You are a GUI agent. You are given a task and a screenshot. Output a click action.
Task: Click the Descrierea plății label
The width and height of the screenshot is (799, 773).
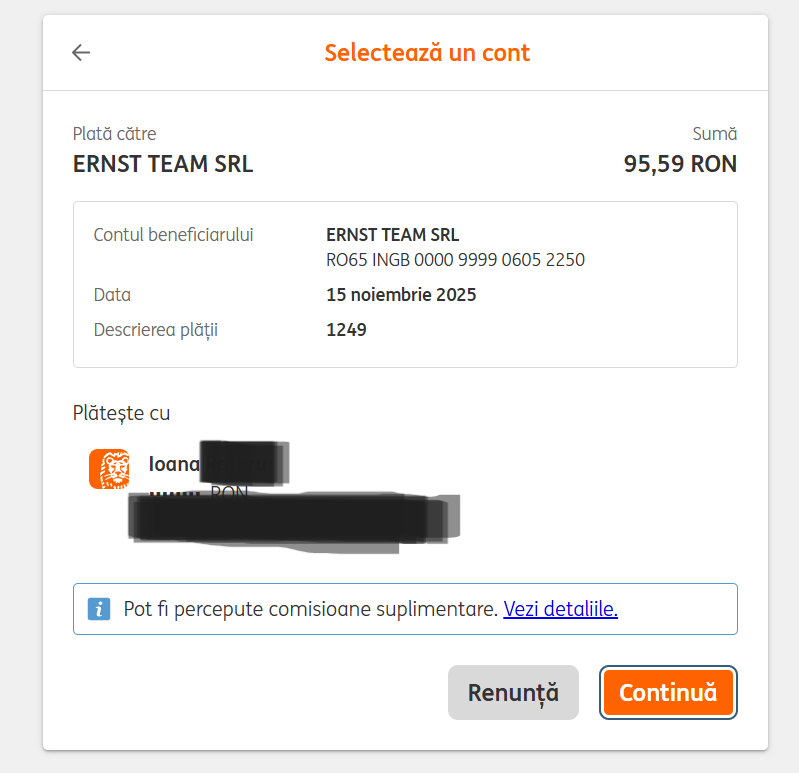[x=155, y=329]
